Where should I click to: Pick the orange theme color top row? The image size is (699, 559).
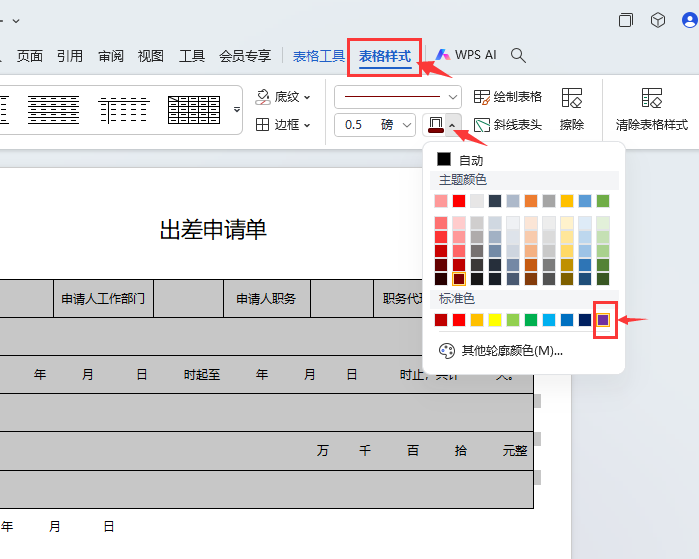pos(531,201)
